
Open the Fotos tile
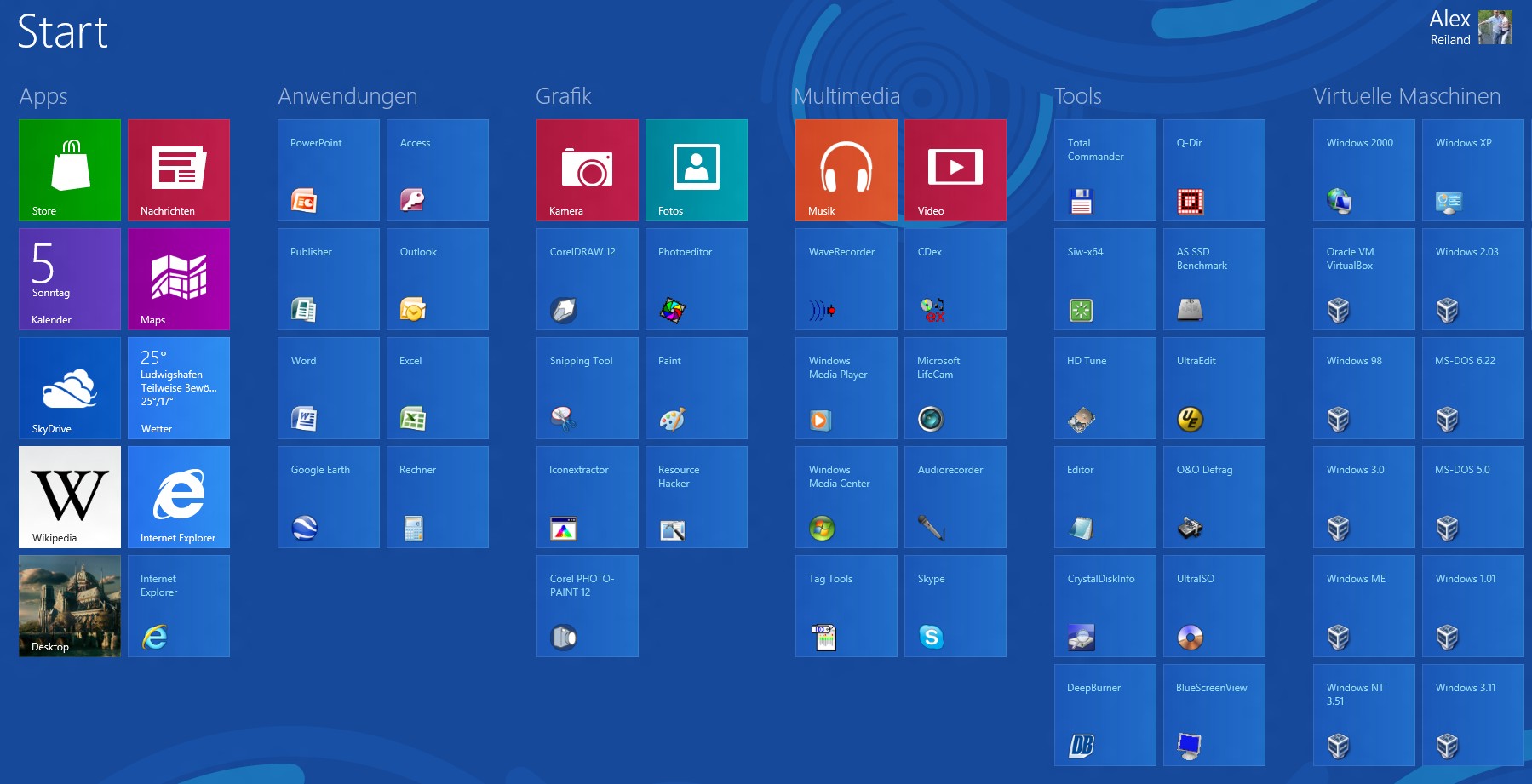(x=697, y=170)
